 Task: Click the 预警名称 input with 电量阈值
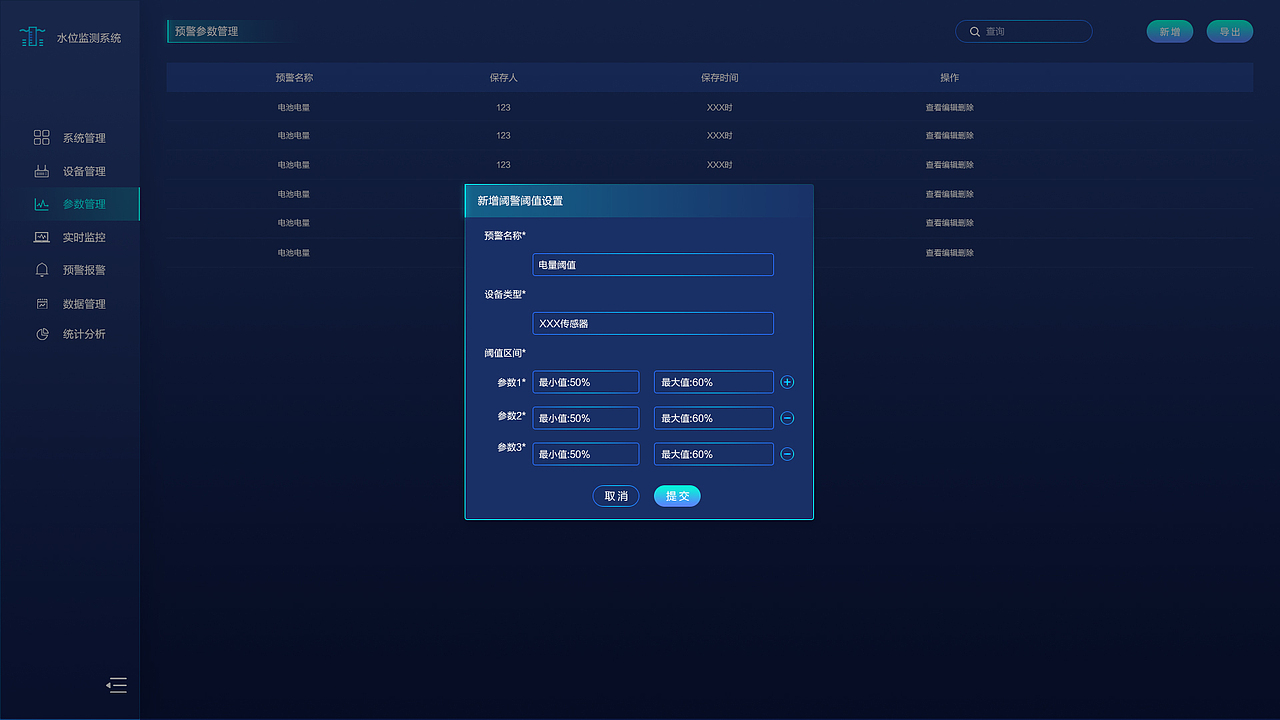pos(653,265)
